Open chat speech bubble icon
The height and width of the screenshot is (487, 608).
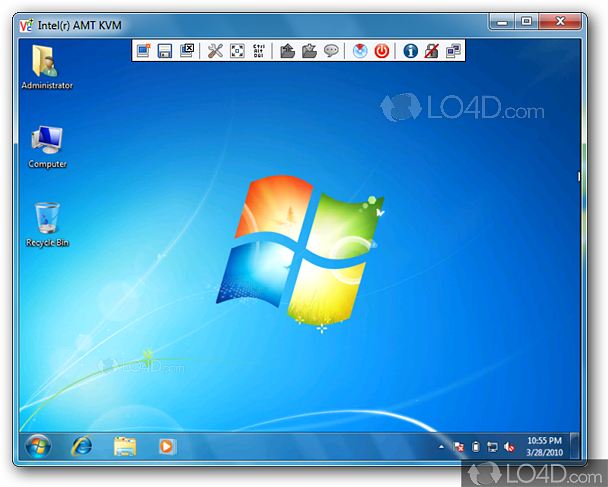331,51
